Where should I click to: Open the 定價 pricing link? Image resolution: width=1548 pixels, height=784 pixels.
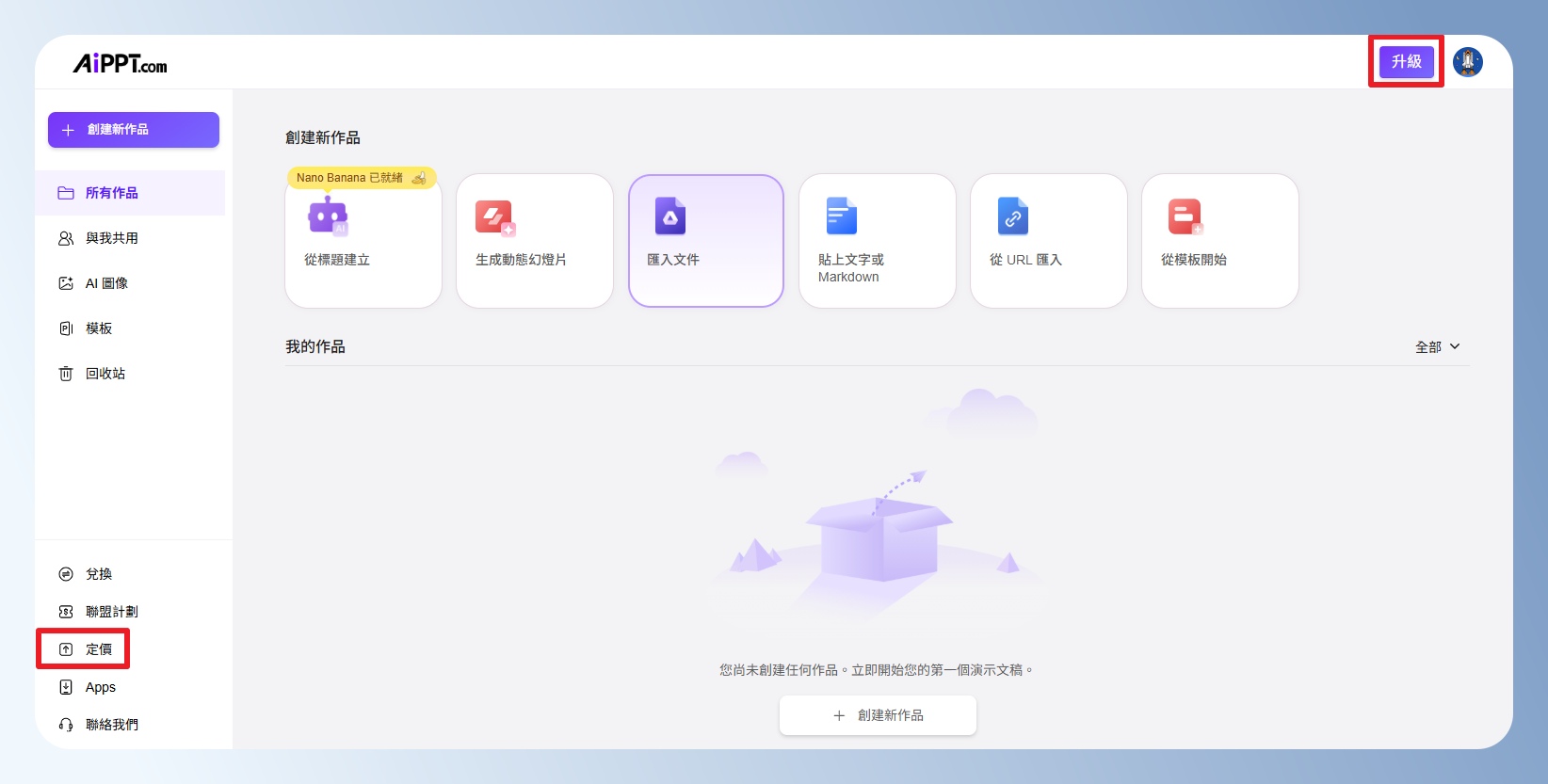(98, 649)
